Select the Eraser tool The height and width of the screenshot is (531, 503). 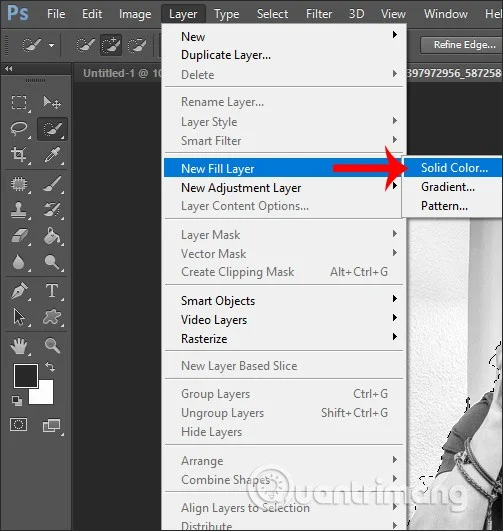click(19, 236)
